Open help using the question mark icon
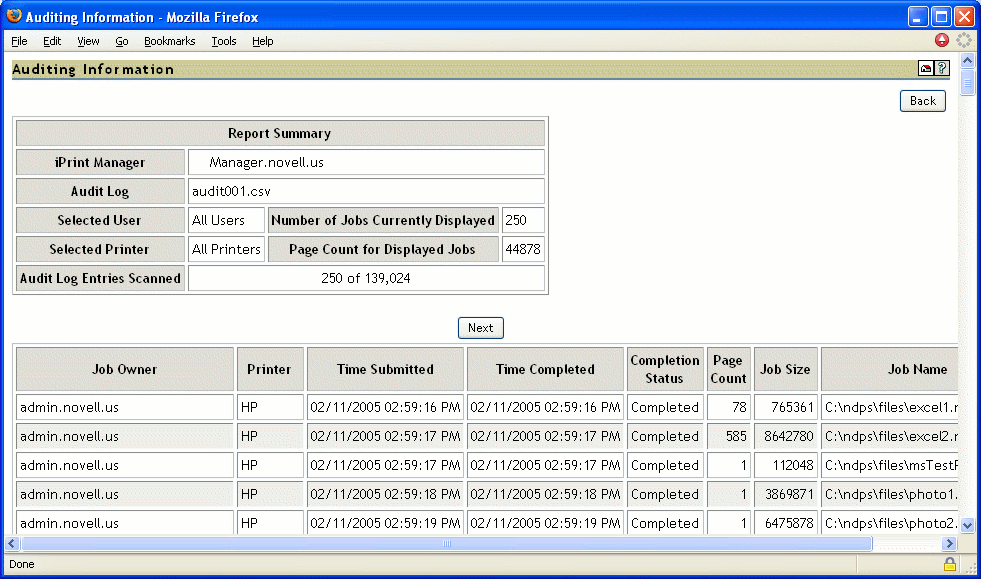This screenshot has width=981, height=579. point(941,69)
